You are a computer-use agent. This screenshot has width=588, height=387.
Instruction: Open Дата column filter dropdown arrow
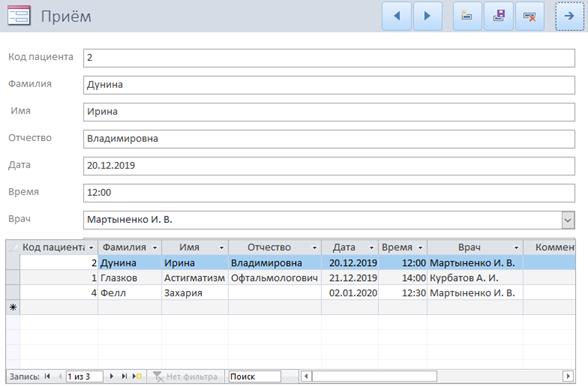(x=372, y=248)
